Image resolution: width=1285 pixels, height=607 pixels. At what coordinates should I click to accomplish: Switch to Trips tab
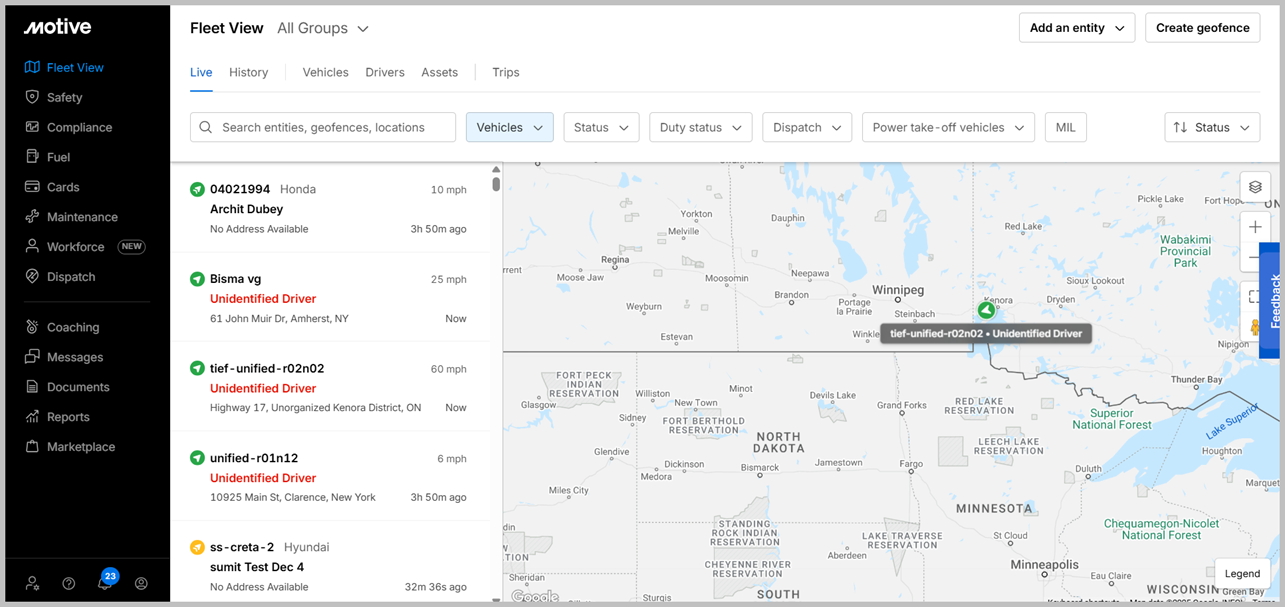pos(506,72)
